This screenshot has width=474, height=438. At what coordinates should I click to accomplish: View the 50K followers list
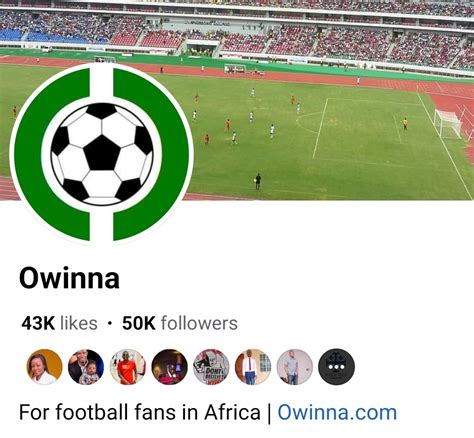coord(180,323)
